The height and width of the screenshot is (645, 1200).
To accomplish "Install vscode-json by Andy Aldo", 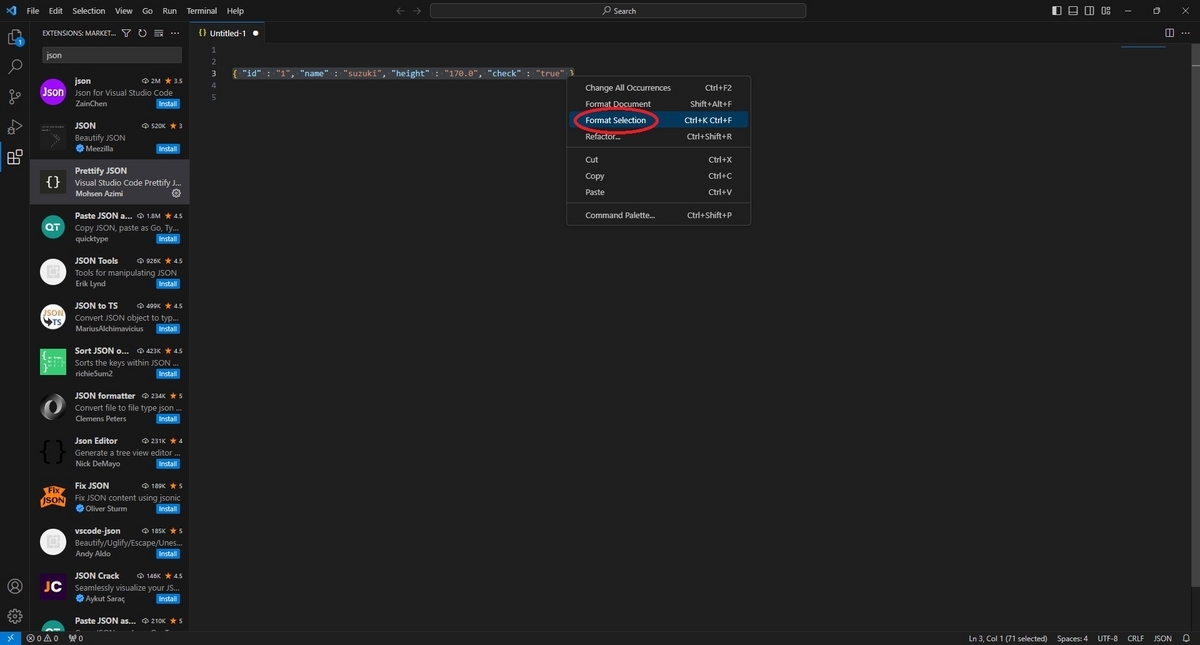I will 168,554.
